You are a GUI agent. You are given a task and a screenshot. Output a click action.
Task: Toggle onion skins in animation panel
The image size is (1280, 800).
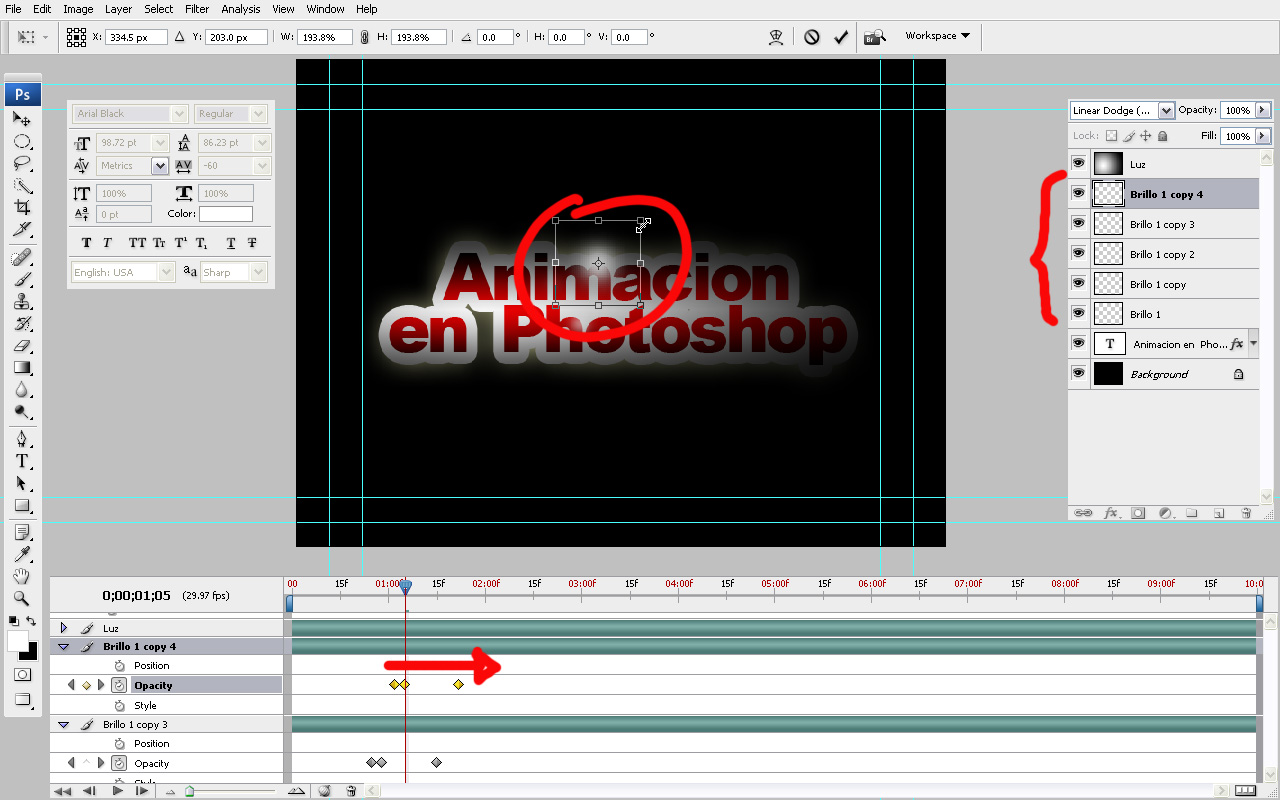pos(325,791)
